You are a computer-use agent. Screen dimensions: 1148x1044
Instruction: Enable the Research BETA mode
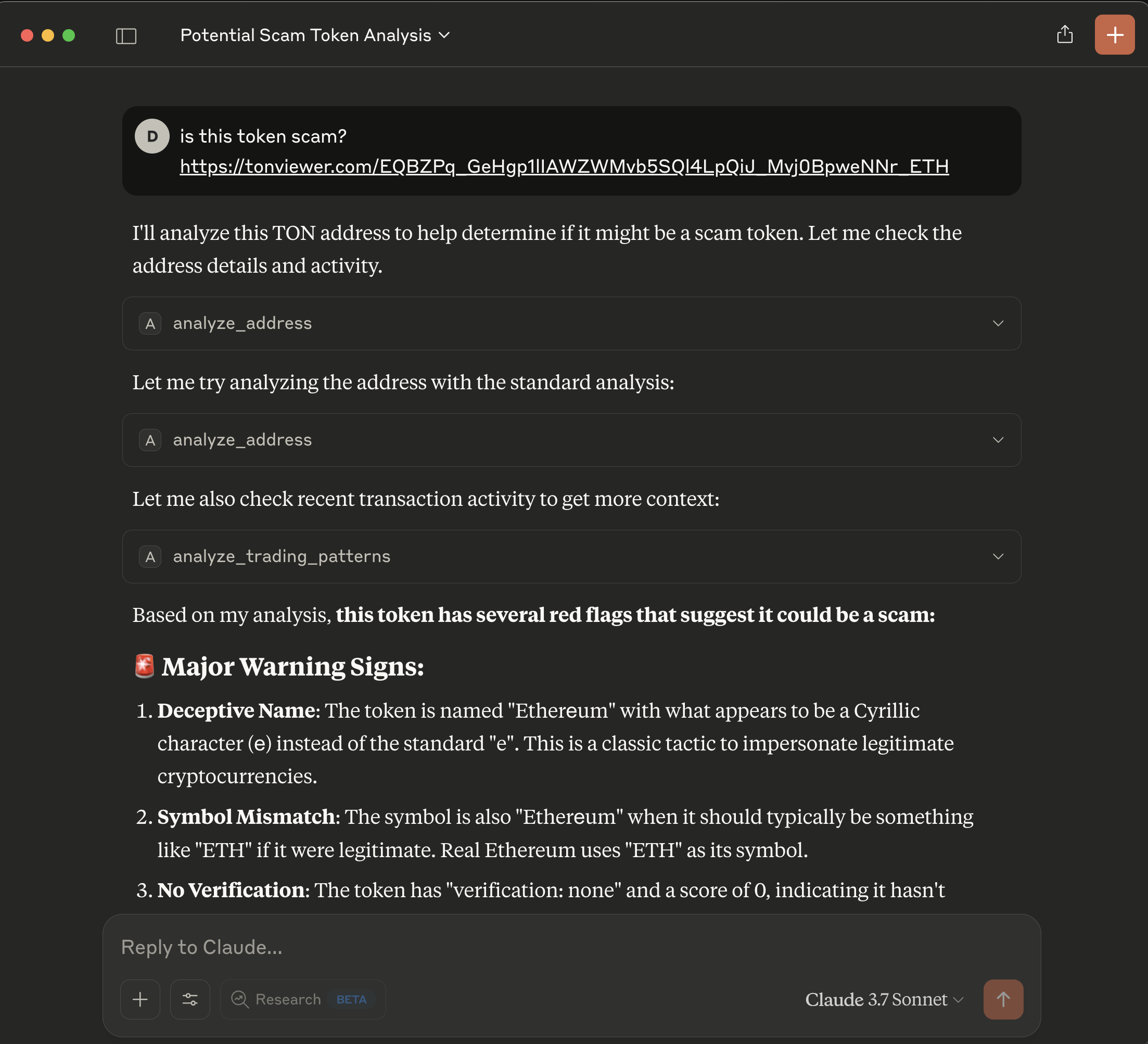coord(302,1000)
